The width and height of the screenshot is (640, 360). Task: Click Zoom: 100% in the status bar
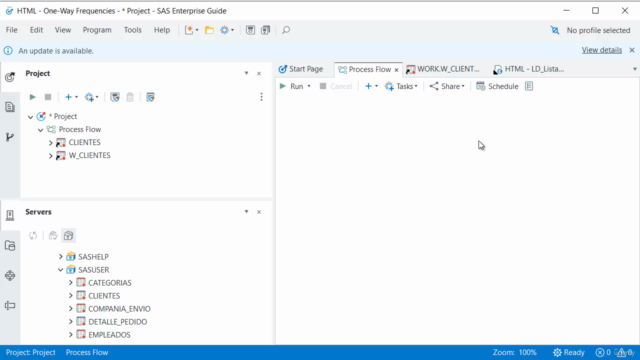pyautogui.click(x=515, y=352)
